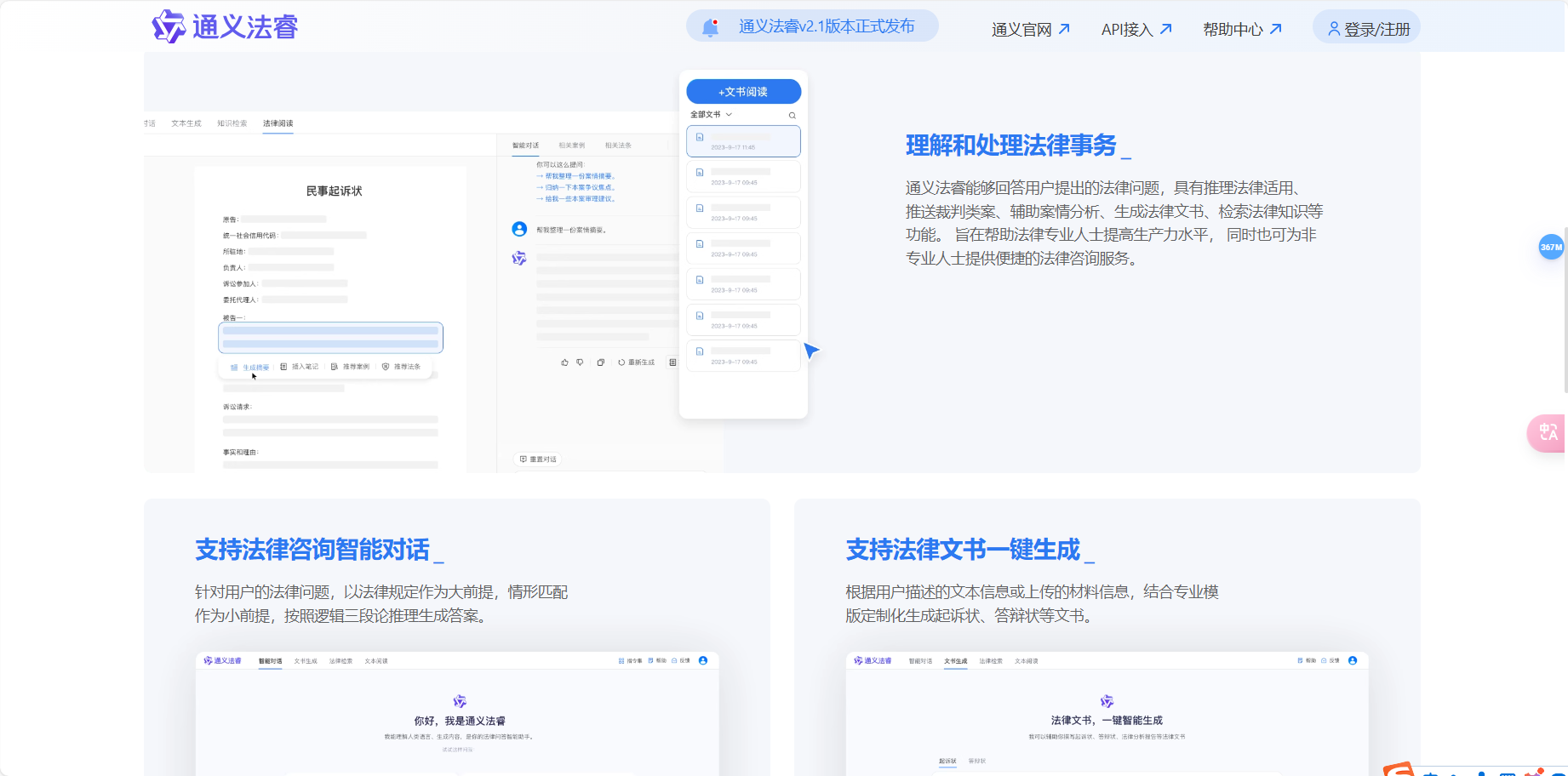Click the 通义法睿 logo
The height and width of the screenshot is (776, 1568).
click(224, 26)
